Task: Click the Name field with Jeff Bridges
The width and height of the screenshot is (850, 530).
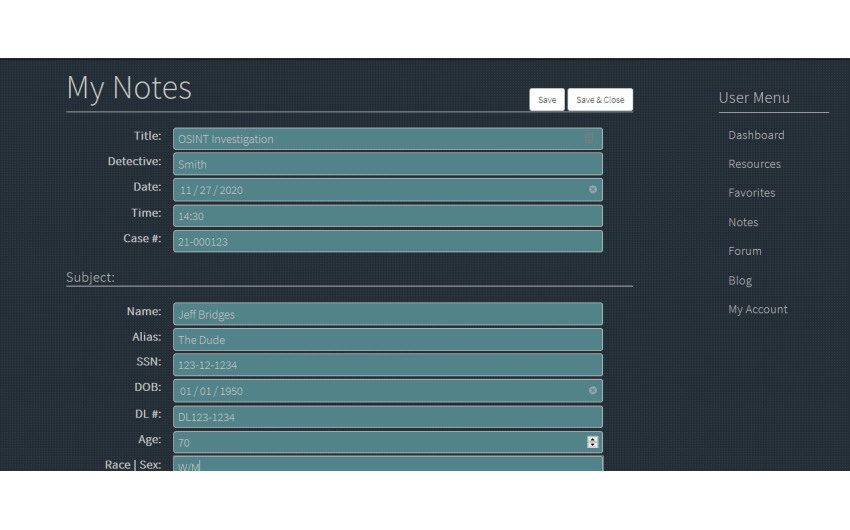Action: click(387, 314)
